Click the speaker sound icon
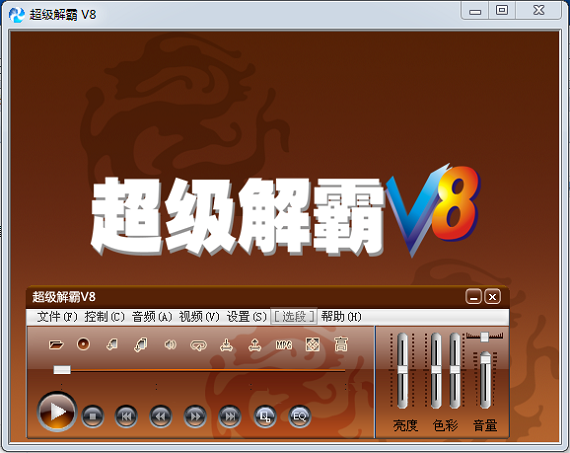Image resolution: width=570 pixels, height=453 pixels. [x=170, y=344]
